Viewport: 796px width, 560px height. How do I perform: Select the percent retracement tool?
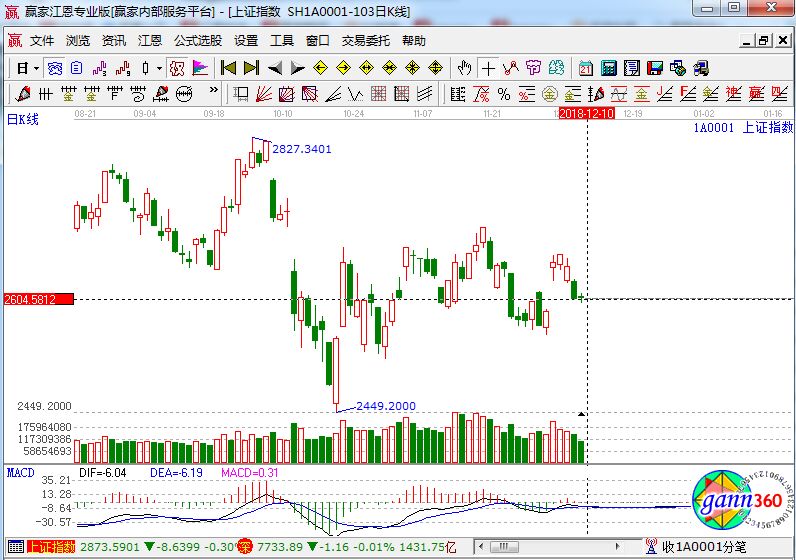point(503,94)
